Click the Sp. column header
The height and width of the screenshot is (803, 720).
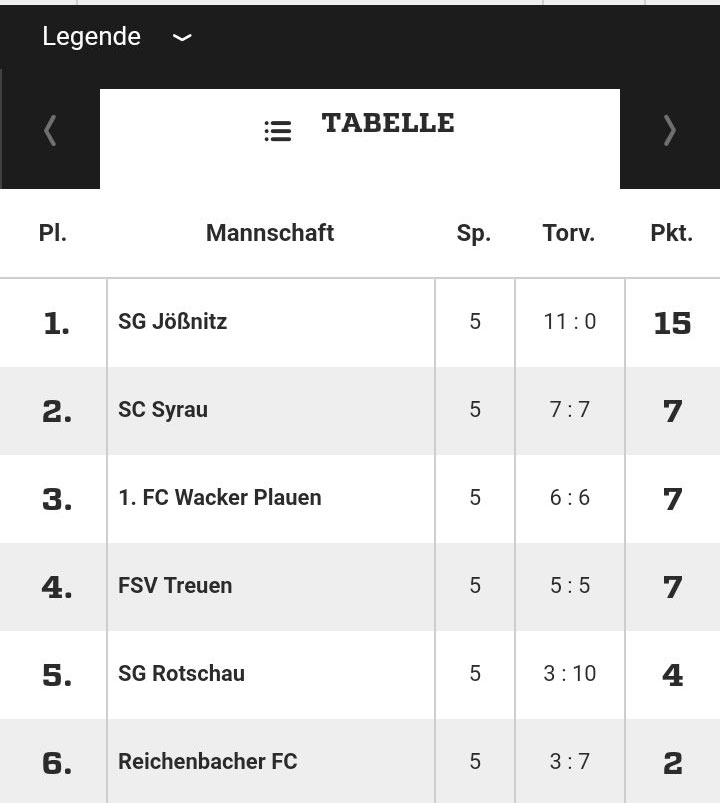[x=474, y=234]
